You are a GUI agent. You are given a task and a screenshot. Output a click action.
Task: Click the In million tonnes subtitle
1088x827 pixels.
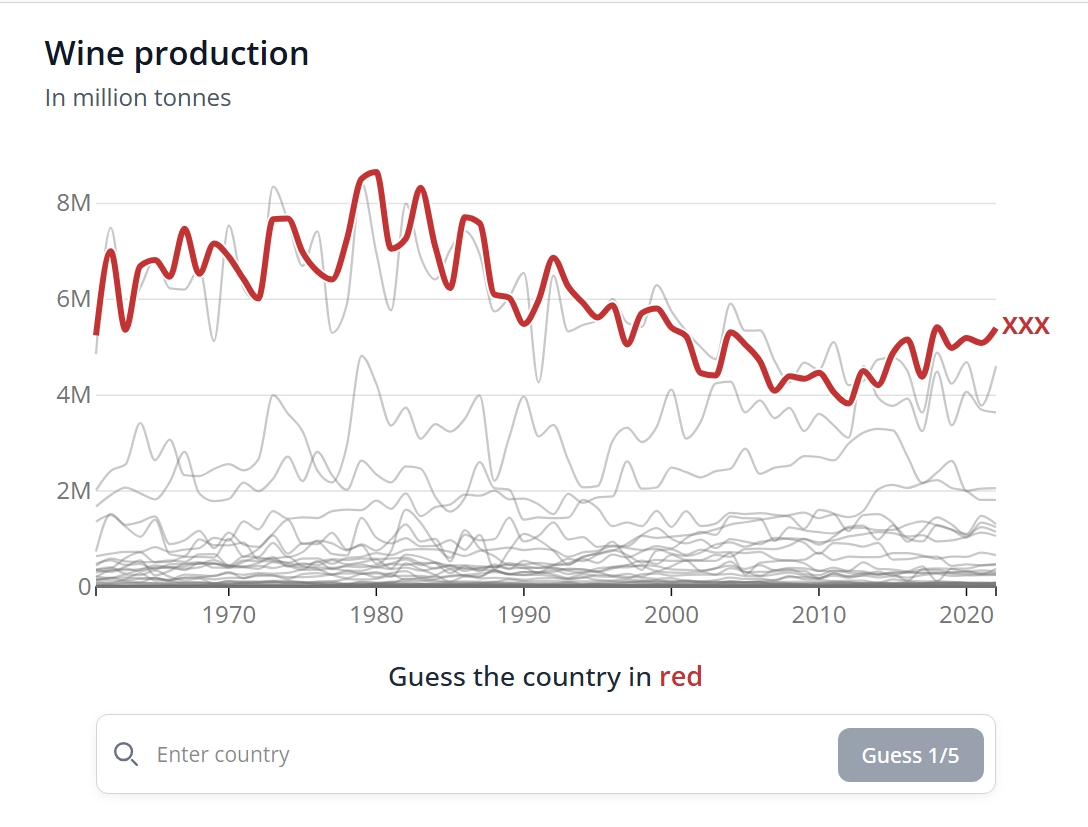(138, 98)
